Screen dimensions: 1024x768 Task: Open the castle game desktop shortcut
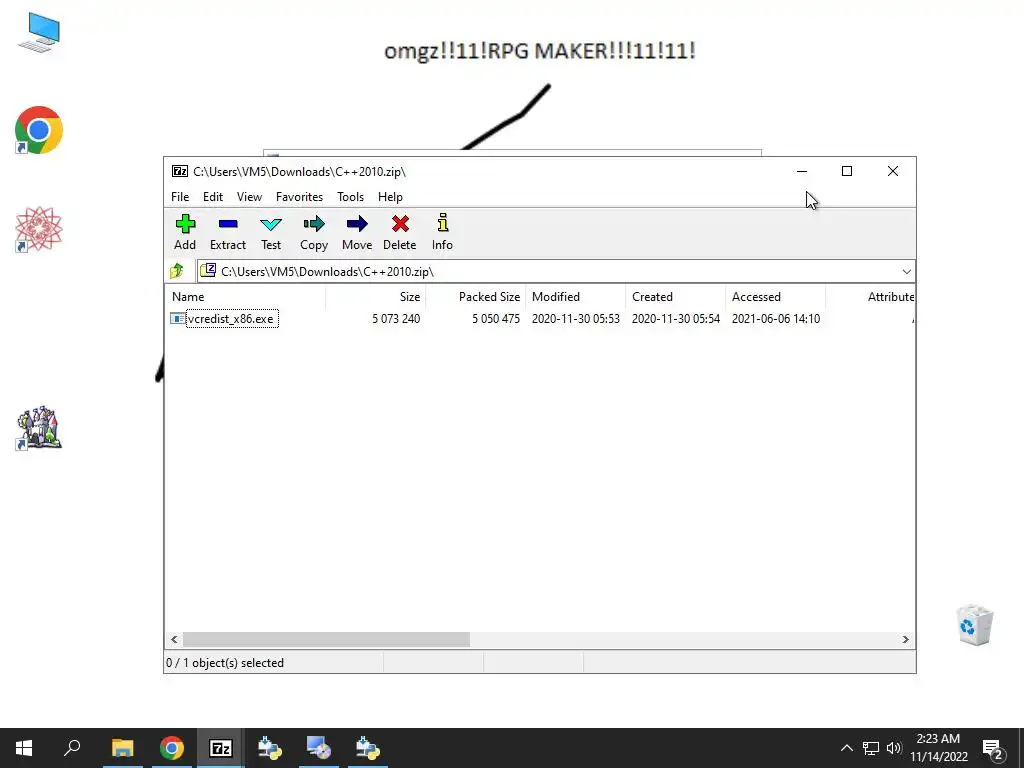[x=39, y=428]
